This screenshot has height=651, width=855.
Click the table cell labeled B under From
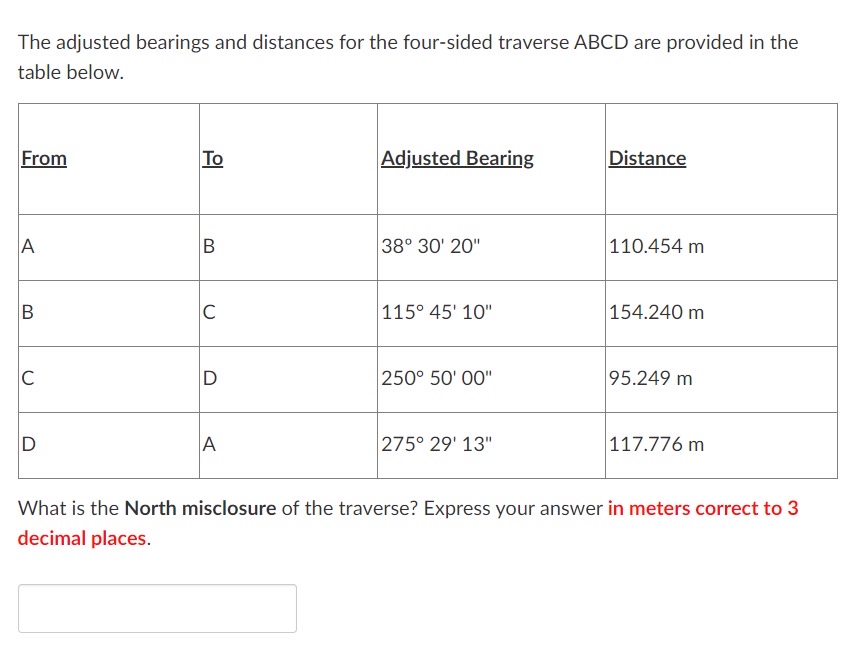[x=26, y=312]
